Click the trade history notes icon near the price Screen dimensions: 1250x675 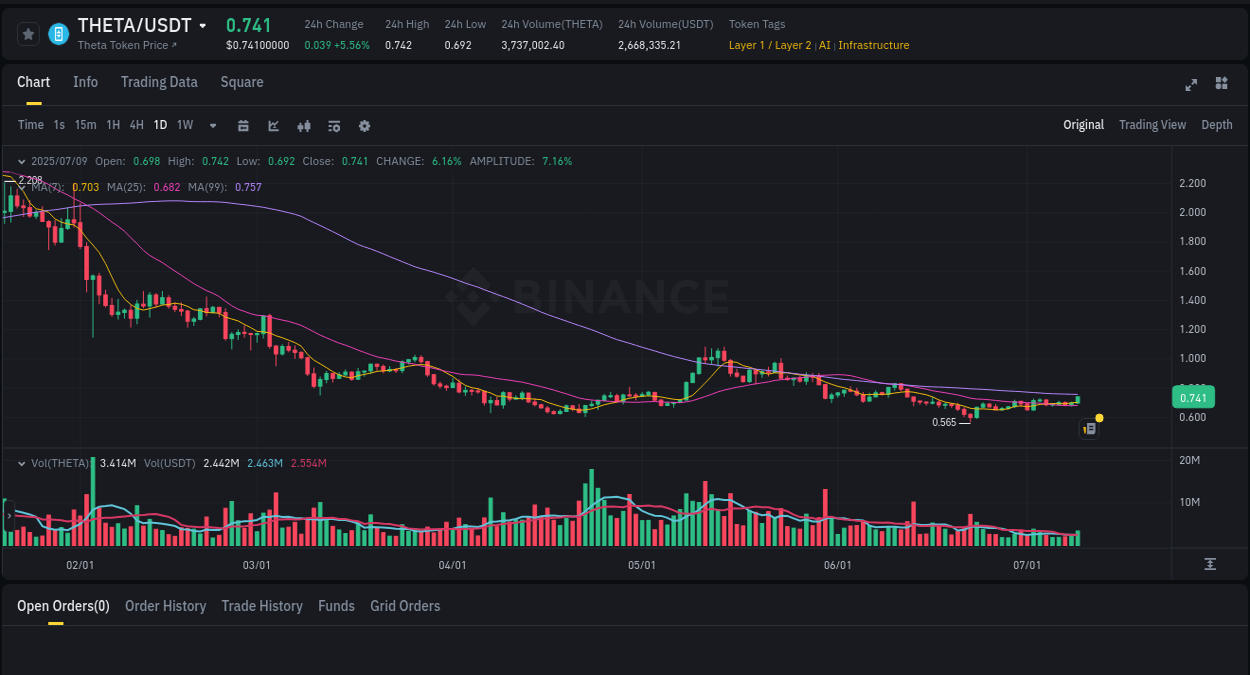click(1089, 428)
